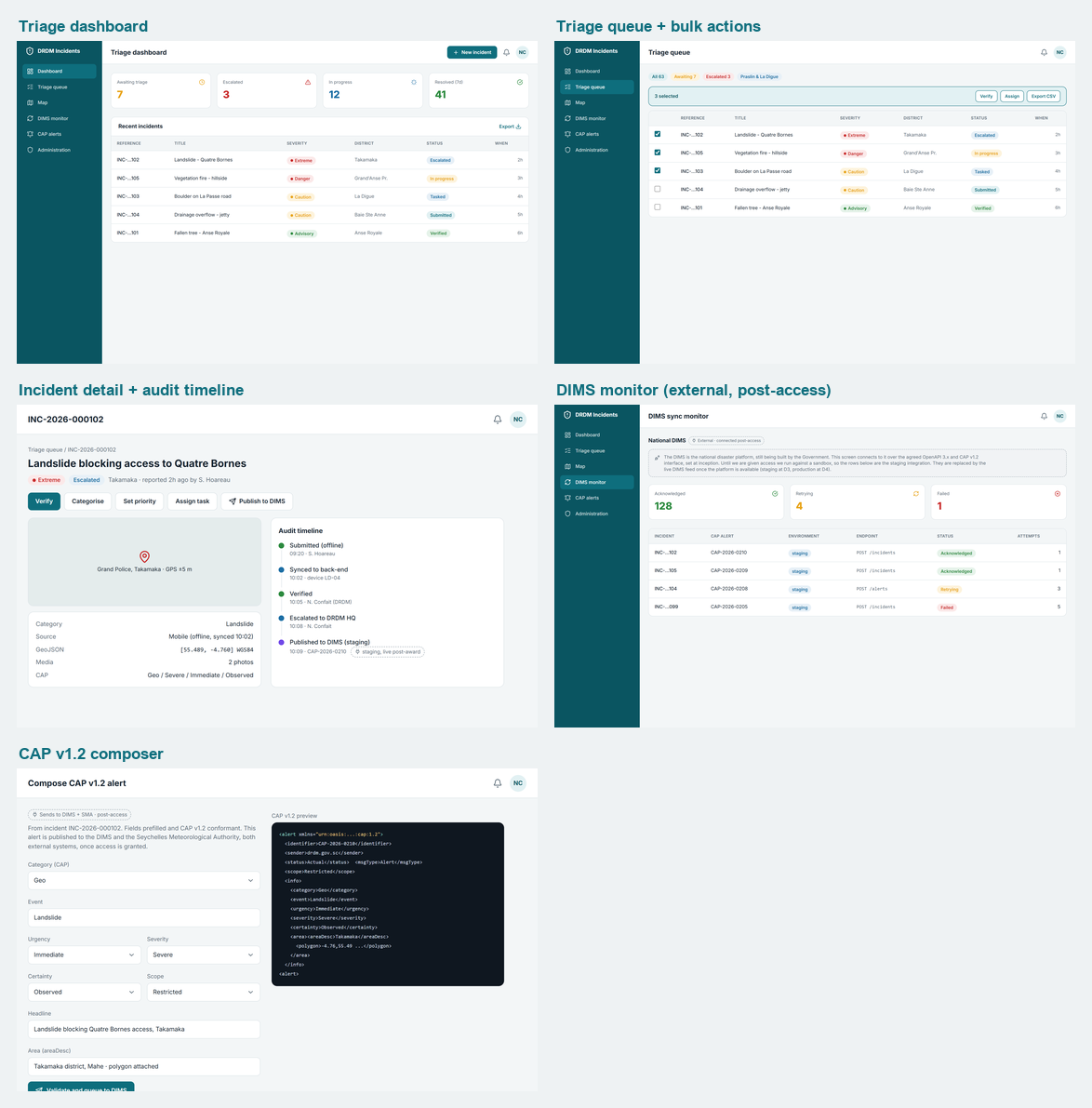Screen dimensions: 1092x1108
Task: Open the Urgency dropdown showing Immediate
Action: pyautogui.click(x=85, y=954)
